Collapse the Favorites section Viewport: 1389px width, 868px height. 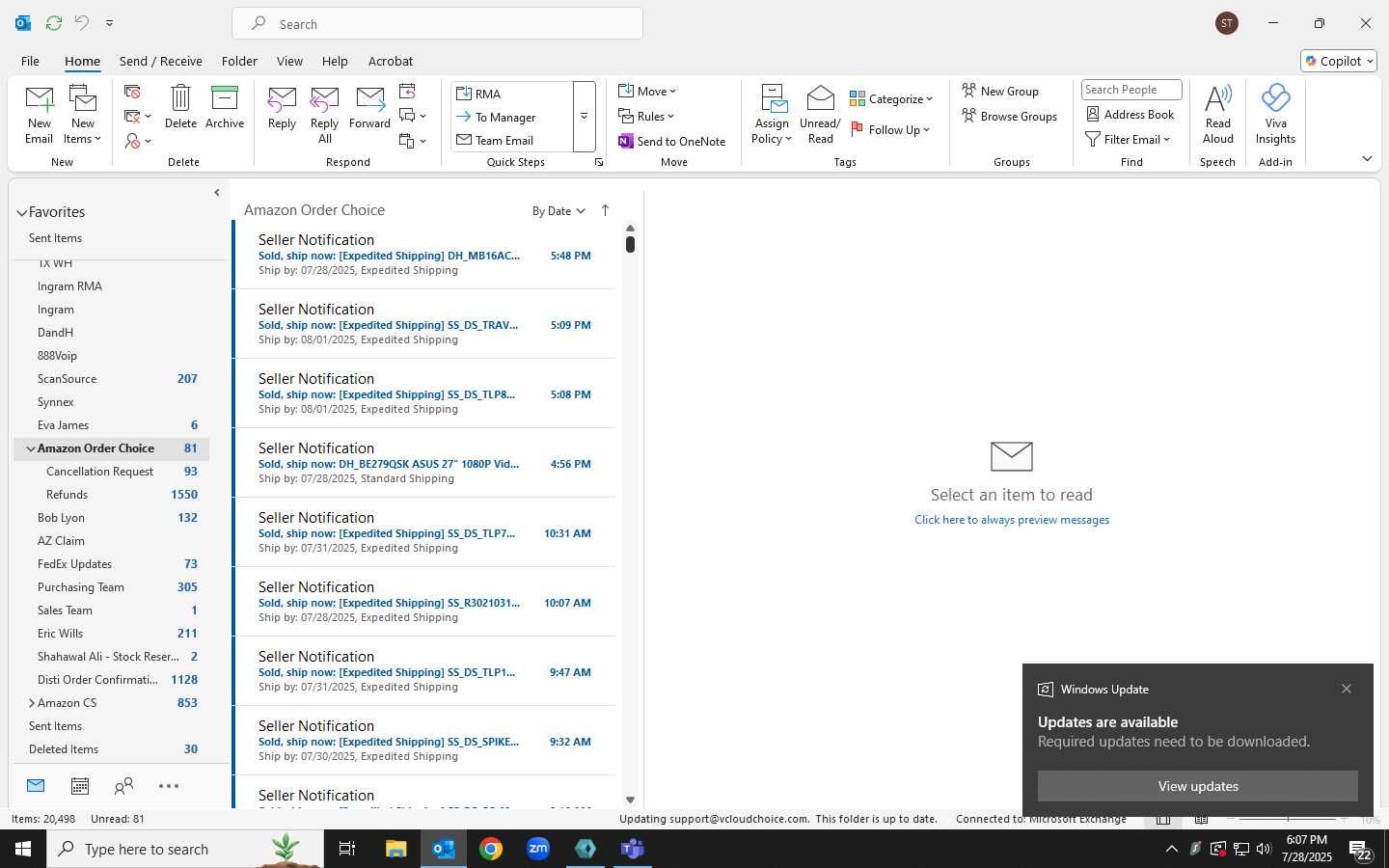click(21, 212)
